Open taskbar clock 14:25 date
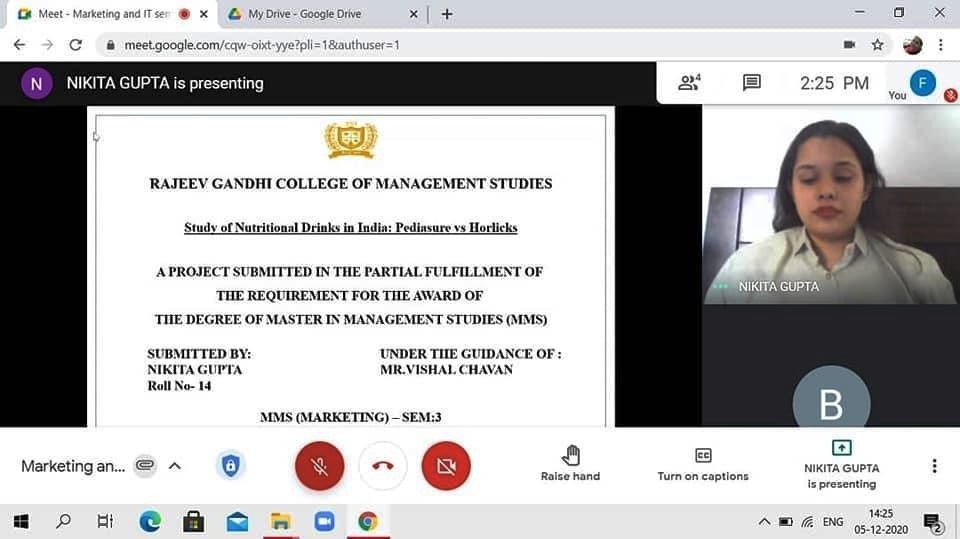The height and width of the screenshot is (539, 960). 881,521
